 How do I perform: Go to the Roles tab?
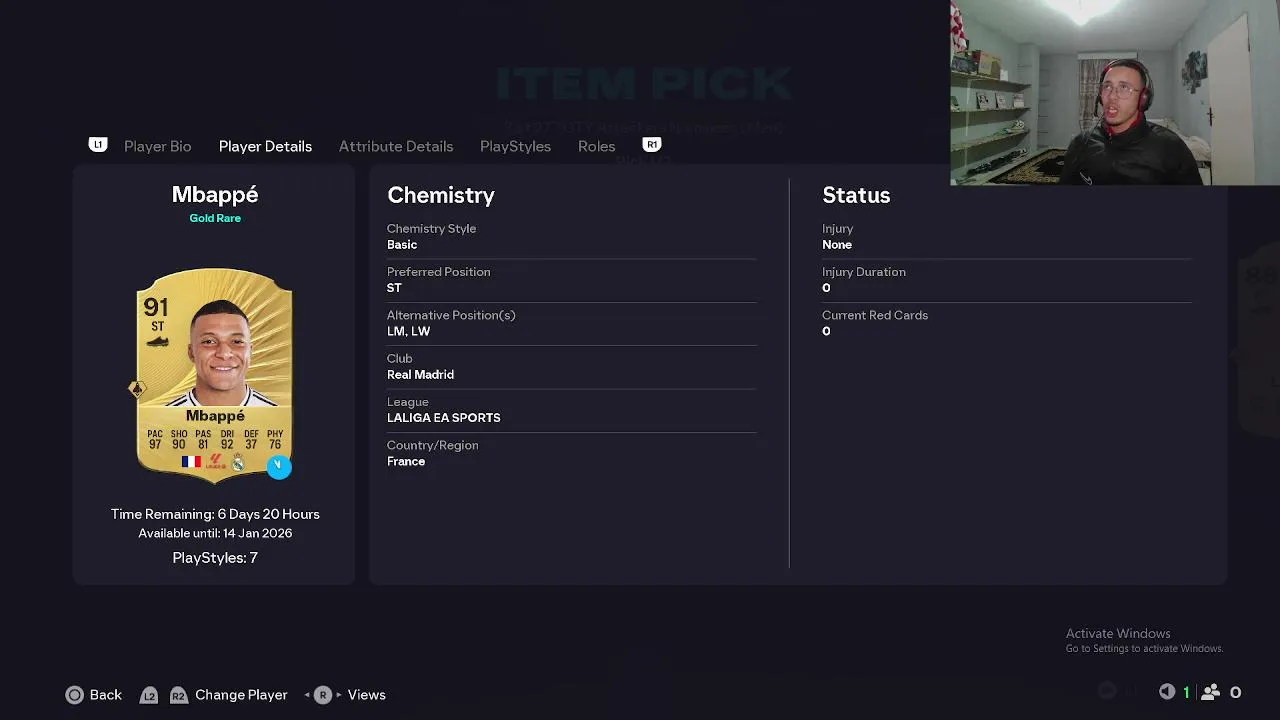597,146
